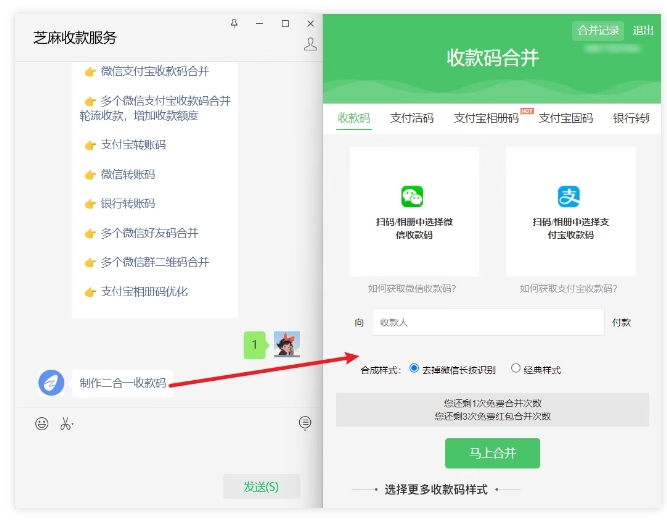
Task: Select 经典样式 radio option
Action: coord(516,368)
